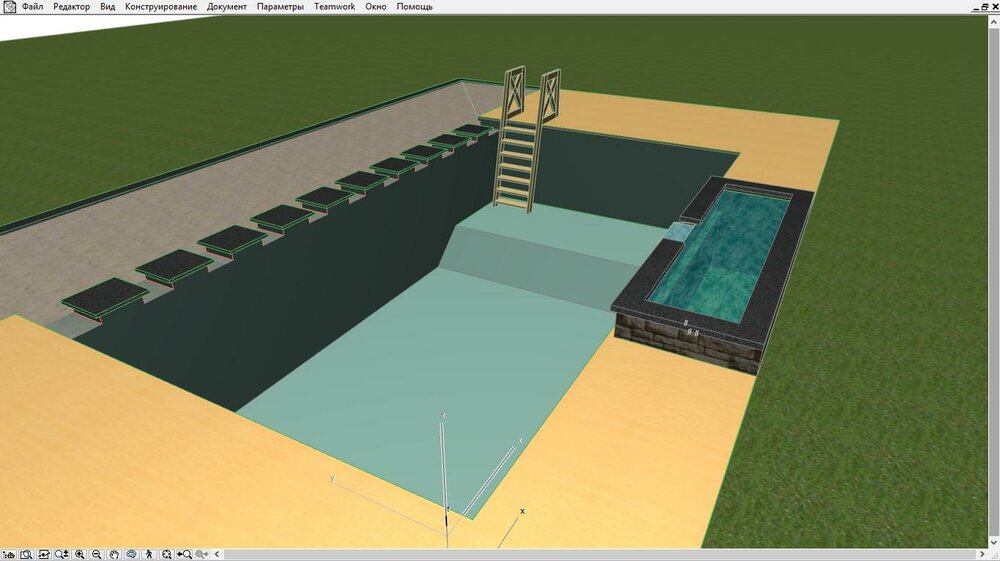Activate the walking figure explore icon
1000x561 pixels.
149,555
